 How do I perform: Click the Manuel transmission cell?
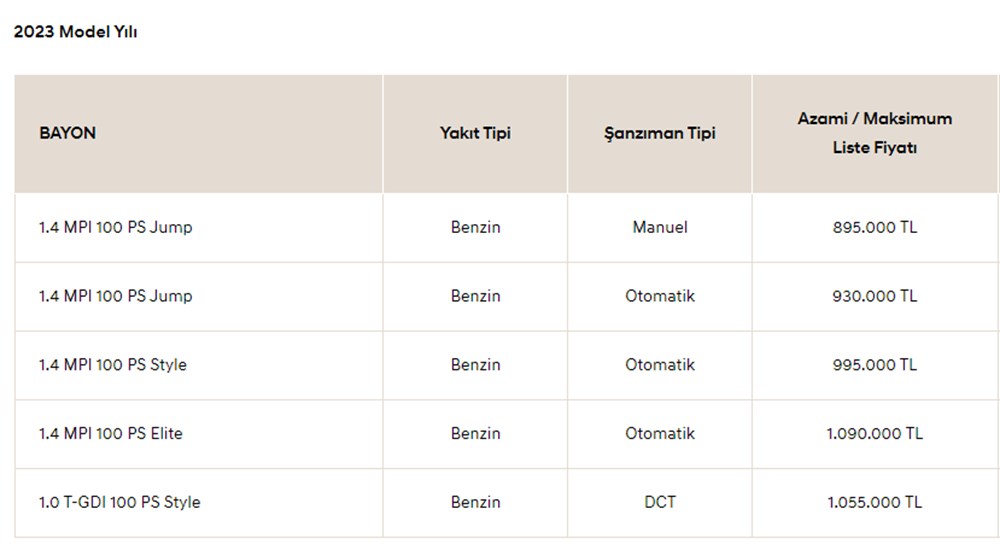click(660, 227)
